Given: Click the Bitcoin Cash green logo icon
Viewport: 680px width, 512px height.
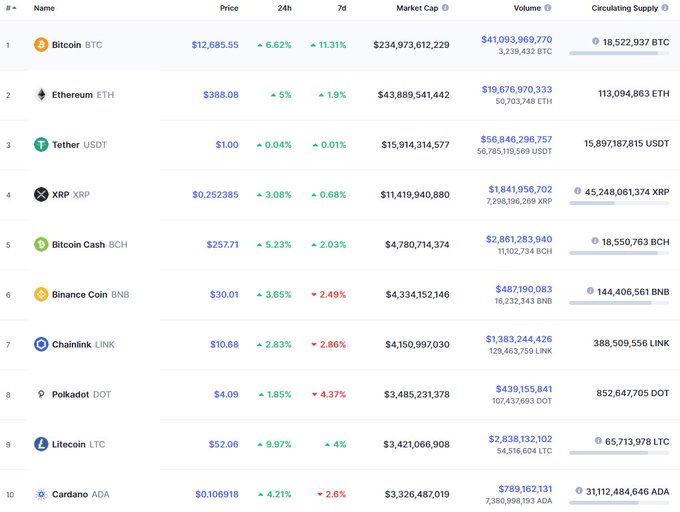Looking at the screenshot, I should click(41, 245).
